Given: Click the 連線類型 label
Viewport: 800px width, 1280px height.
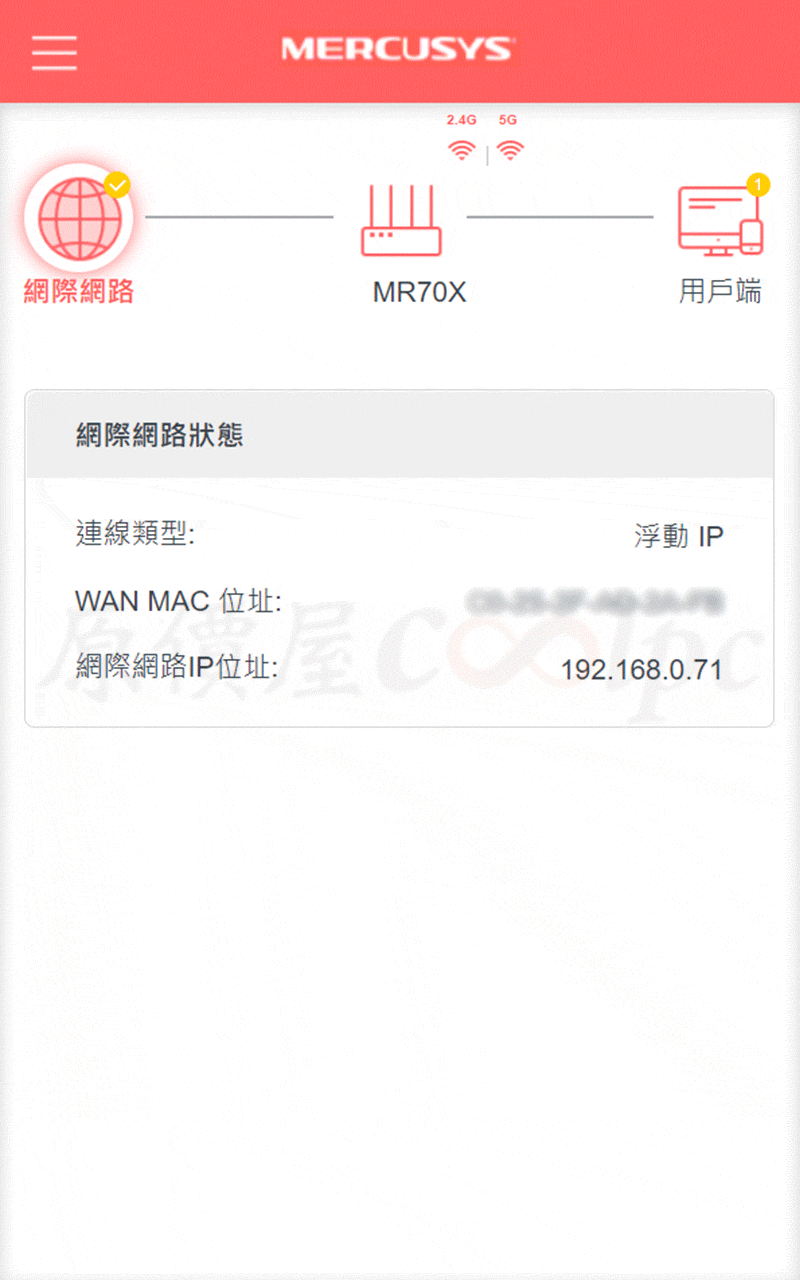Looking at the screenshot, I should (135, 534).
